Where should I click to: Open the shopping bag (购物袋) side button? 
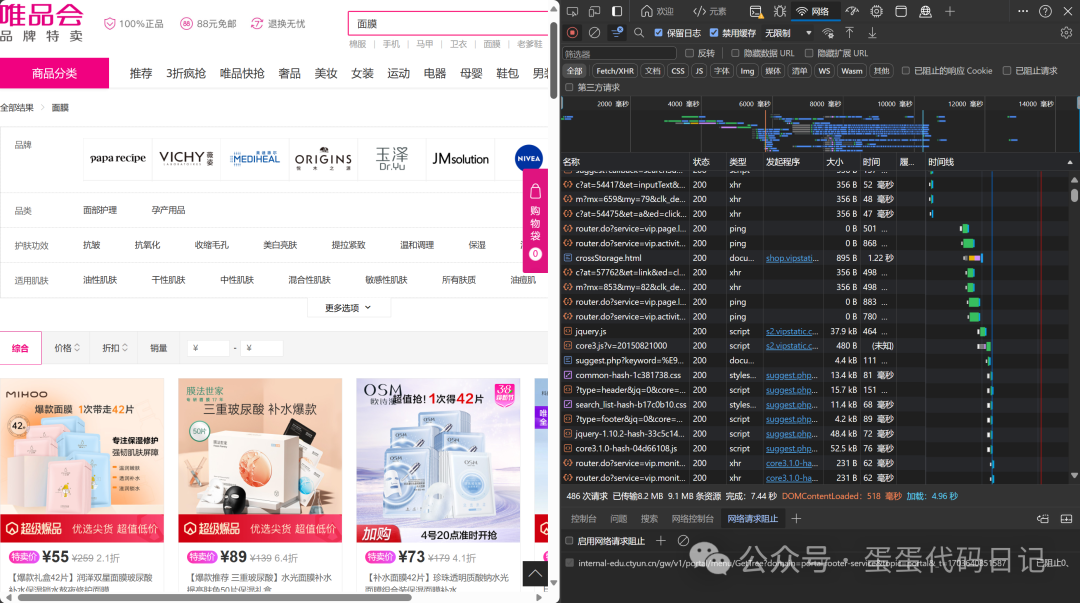535,221
